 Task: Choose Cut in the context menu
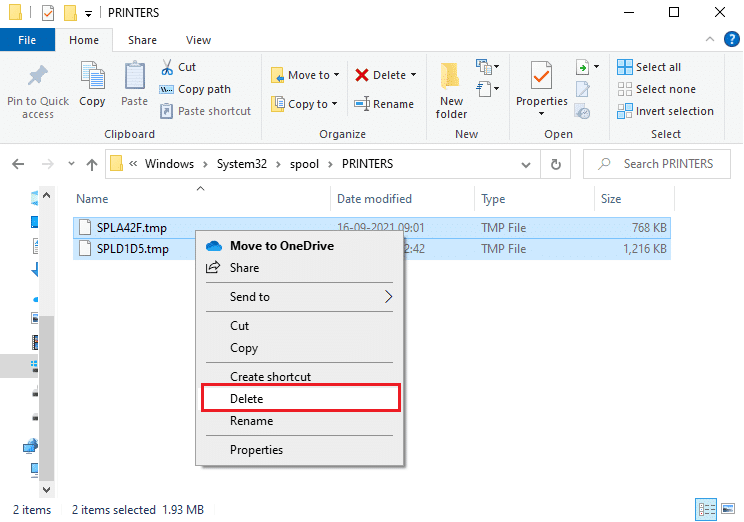point(299,326)
